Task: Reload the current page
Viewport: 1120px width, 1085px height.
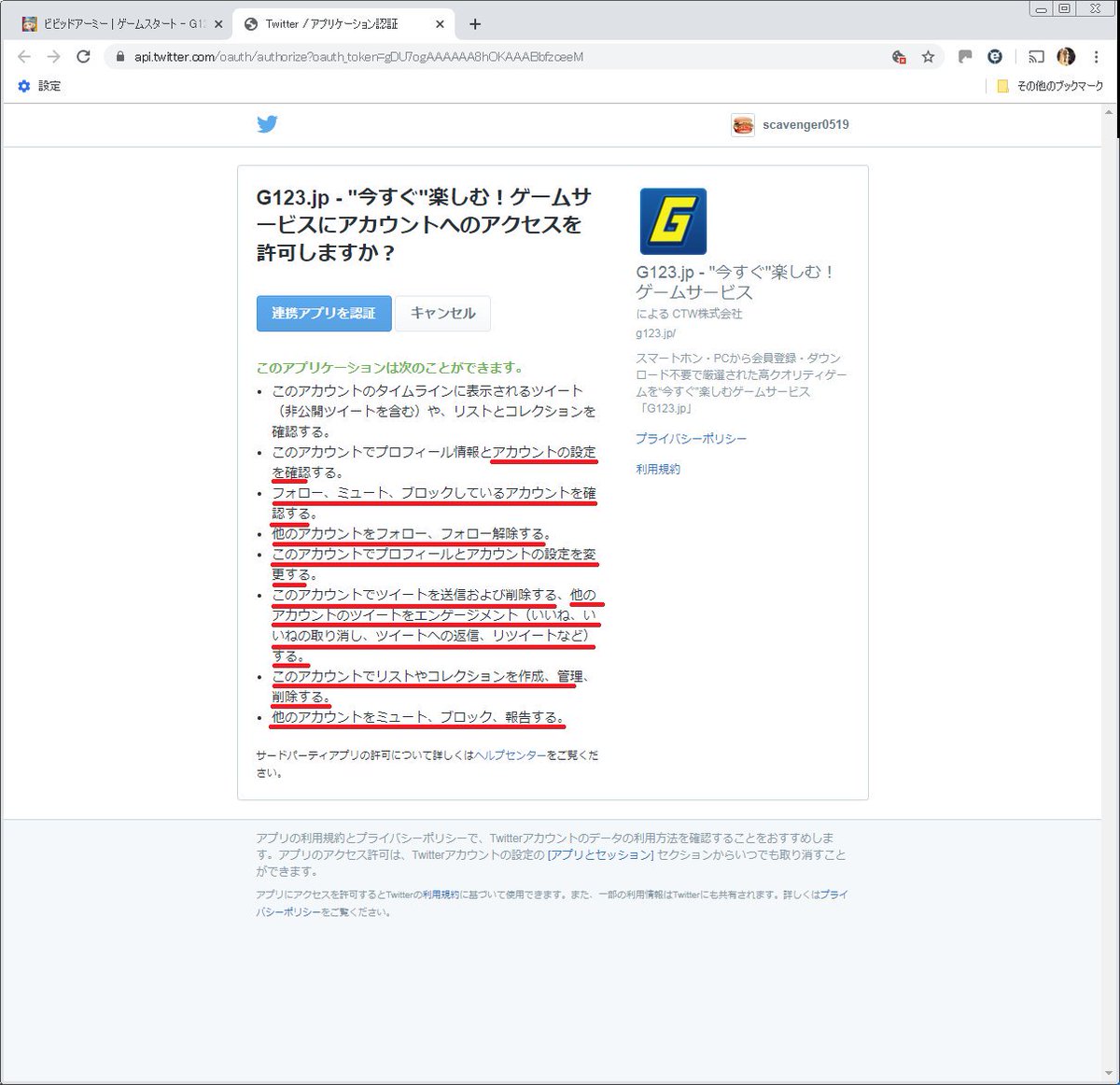Action: tap(83, 57)
